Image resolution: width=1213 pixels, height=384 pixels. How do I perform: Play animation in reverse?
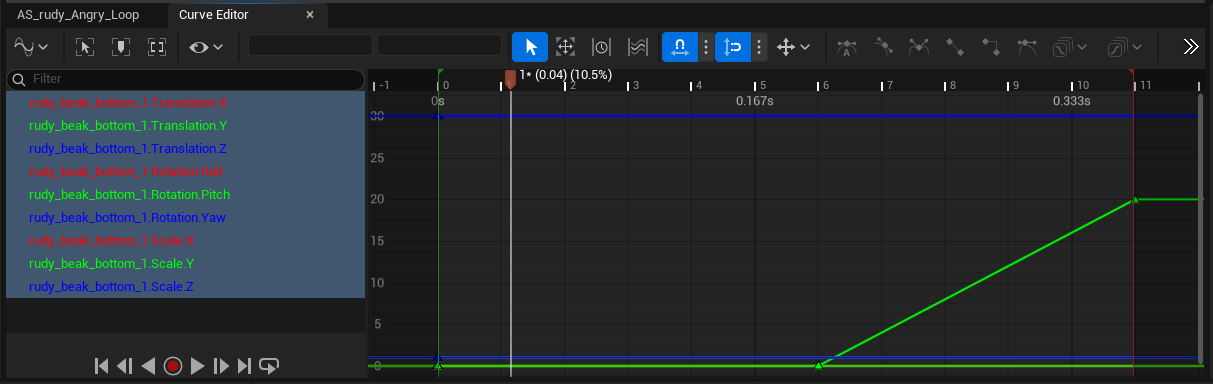pyautogui.click(x=148, y=366)
